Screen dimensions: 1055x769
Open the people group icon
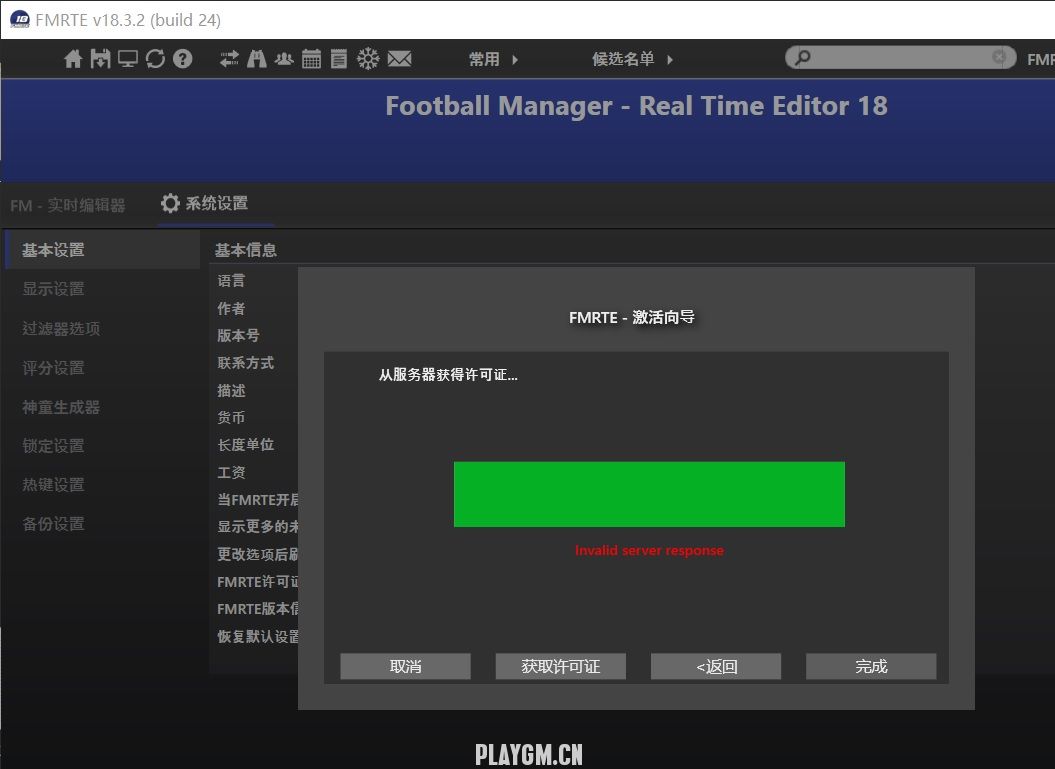pos(284,59)
